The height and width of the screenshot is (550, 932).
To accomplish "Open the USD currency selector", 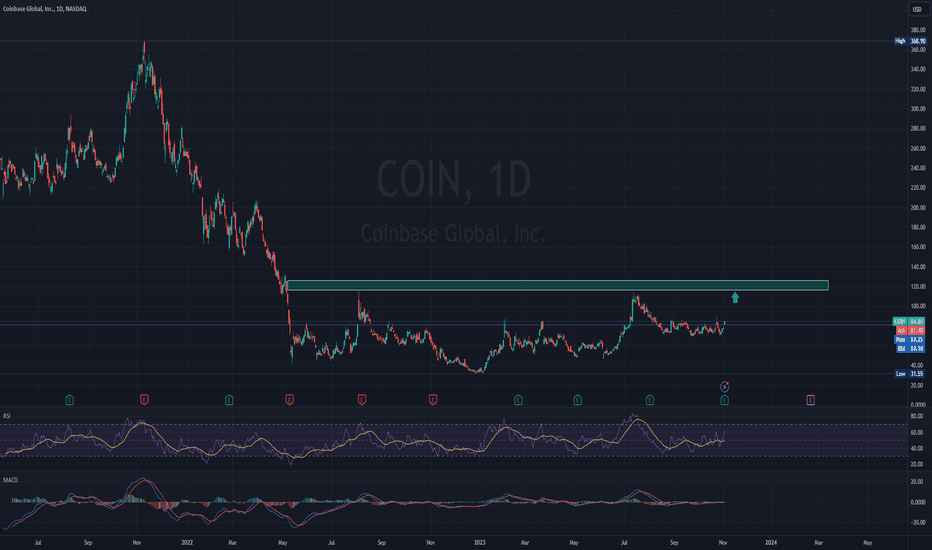I will (917, 9).
